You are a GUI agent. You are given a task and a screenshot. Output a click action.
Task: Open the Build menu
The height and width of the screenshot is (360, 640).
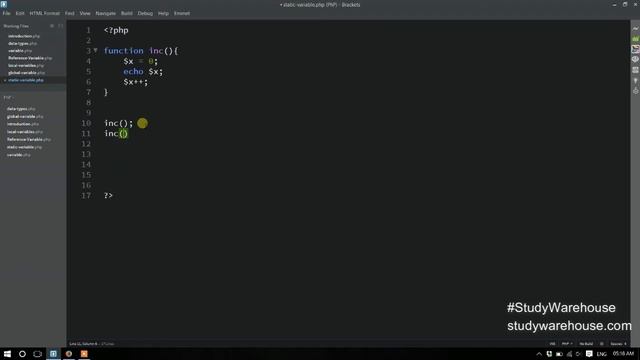click(127, 13)
